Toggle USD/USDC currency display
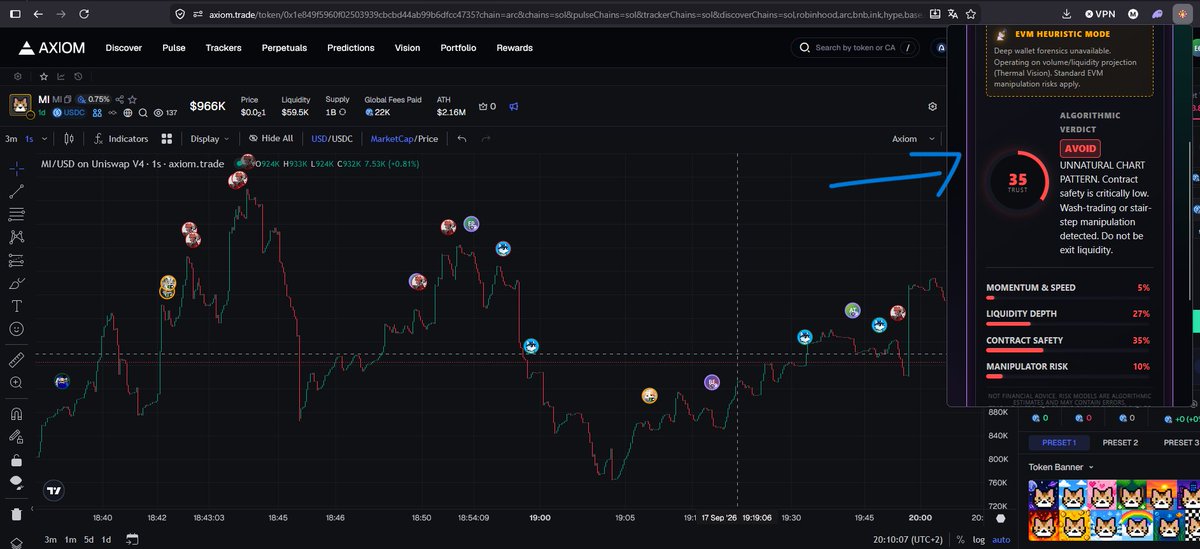This screenshot has height=549, width=1200. tap(332, 139)
